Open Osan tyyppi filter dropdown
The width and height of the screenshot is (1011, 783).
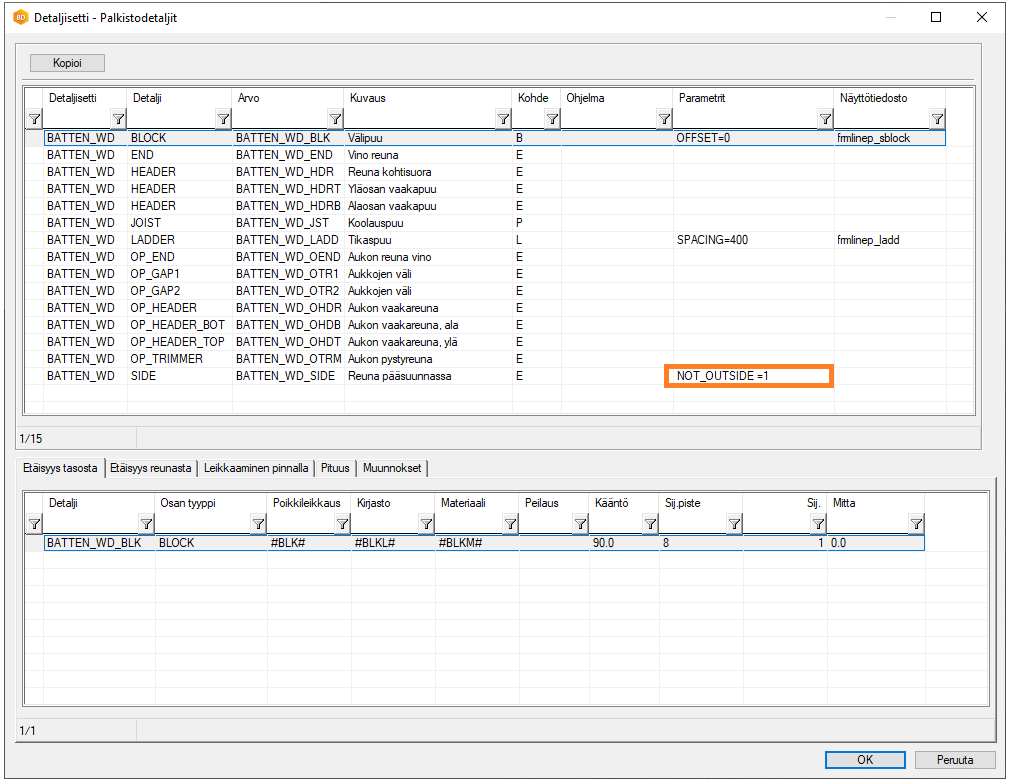(x=258, y=523)
